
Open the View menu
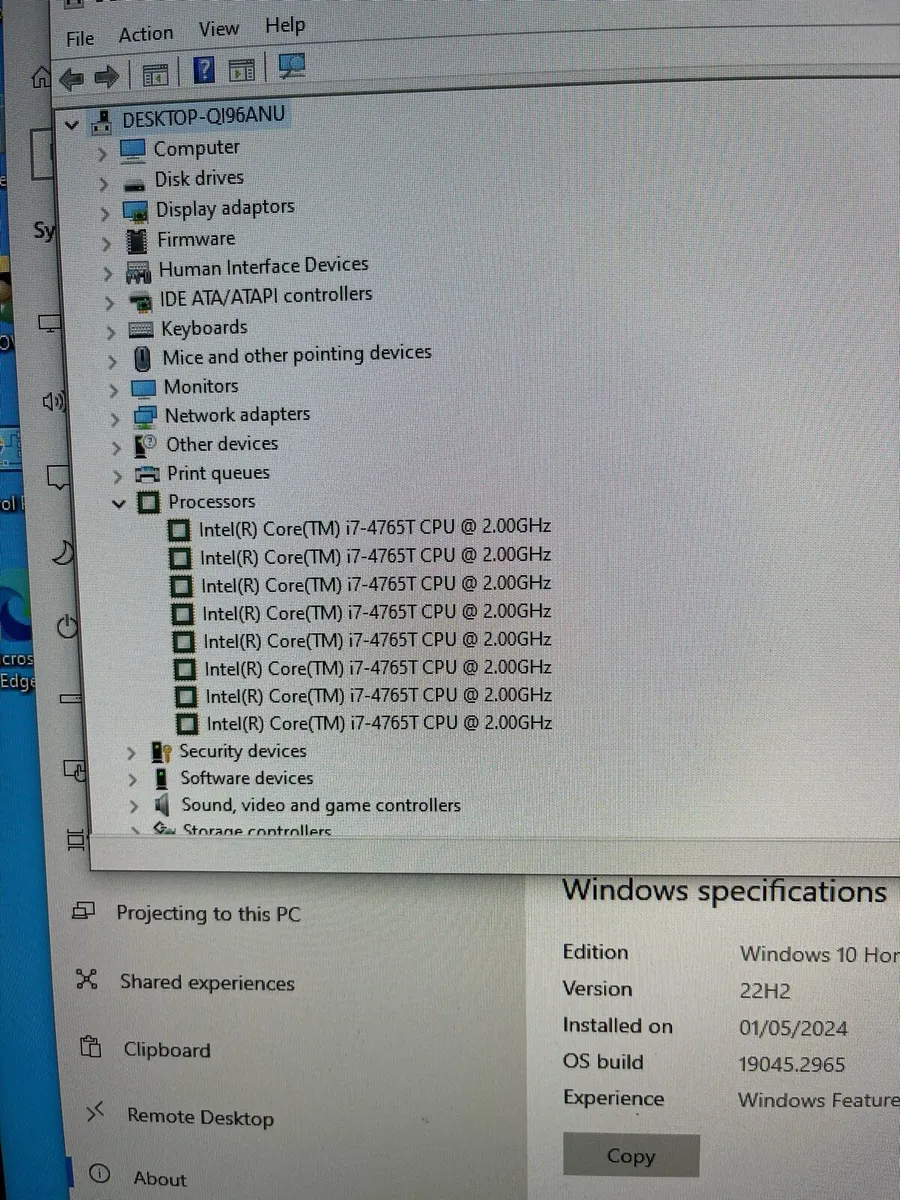click(218, 30)
